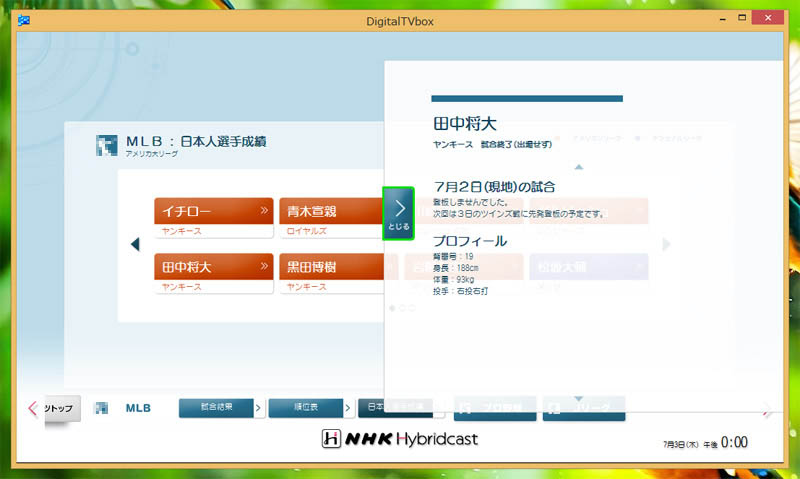
Task: Click the faded right arrow of carousel
Action: tap(667, 244)
